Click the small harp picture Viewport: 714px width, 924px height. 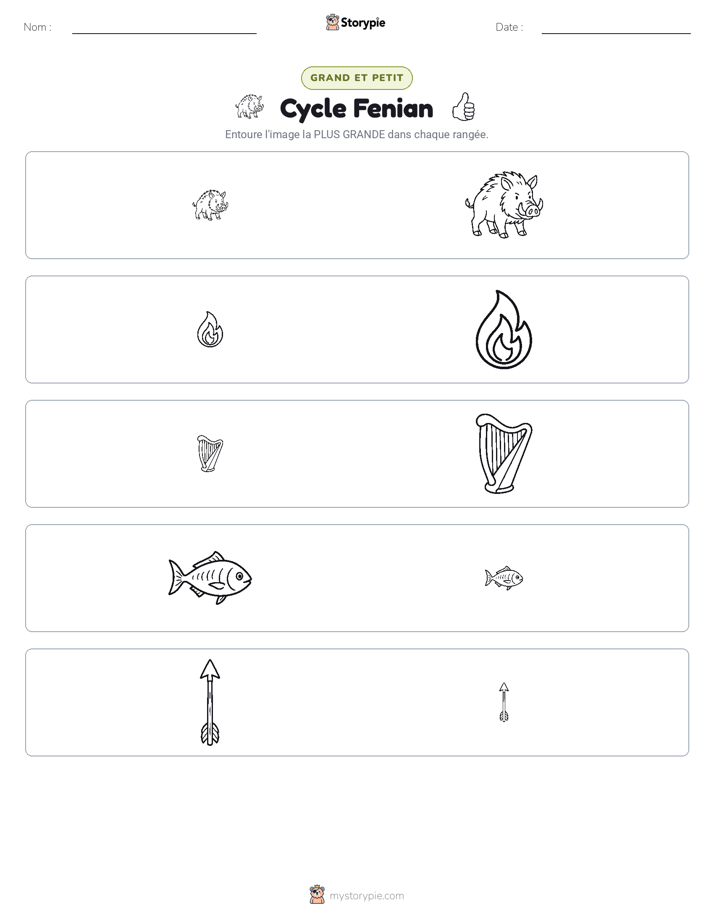coord(210,454)
